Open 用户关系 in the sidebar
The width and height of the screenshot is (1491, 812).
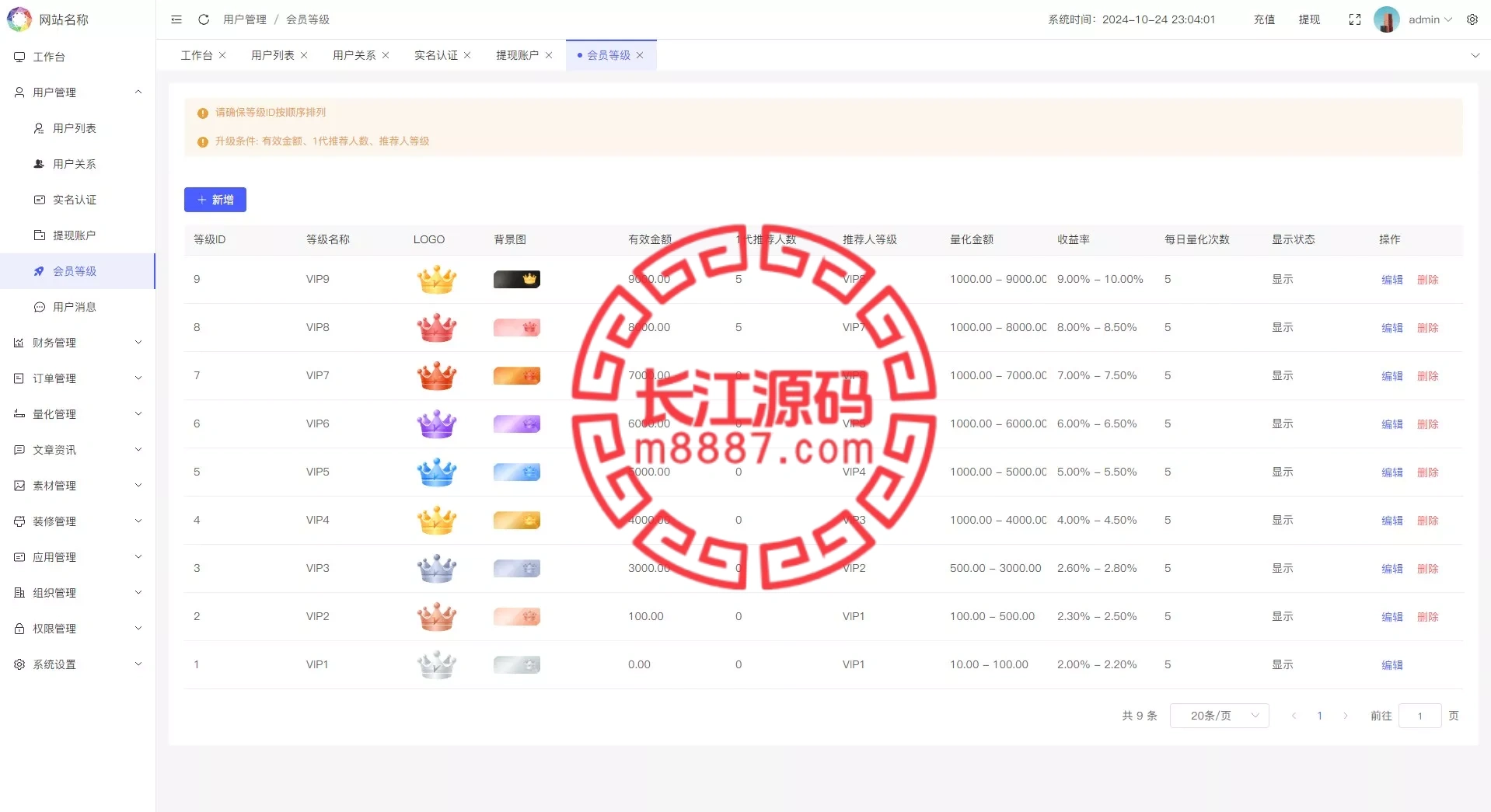point(78,164)
